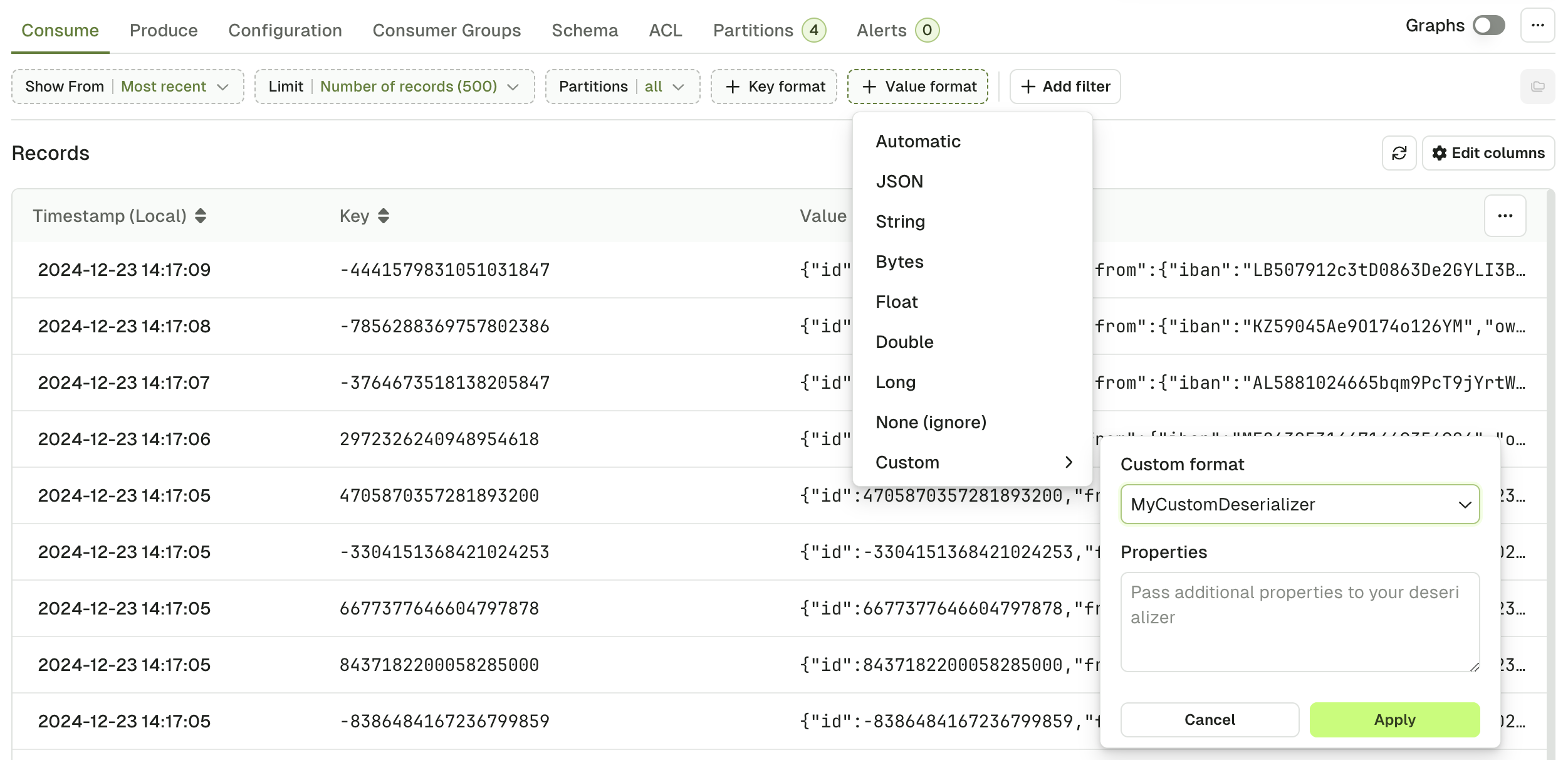Click timestamp 2024-12-23 14:17:06
The height and width of the screenshot is (760, 1568).
click(x=124, y=439)
